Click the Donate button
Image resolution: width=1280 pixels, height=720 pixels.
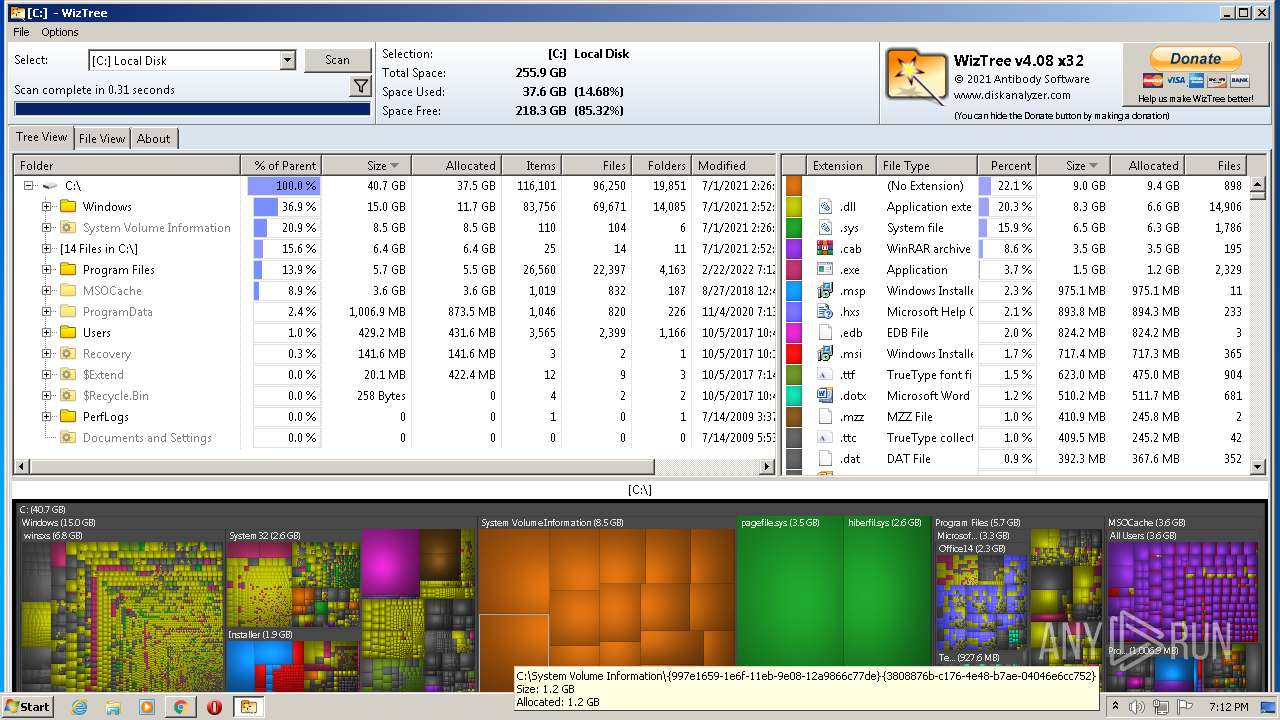click(1196, 59)
